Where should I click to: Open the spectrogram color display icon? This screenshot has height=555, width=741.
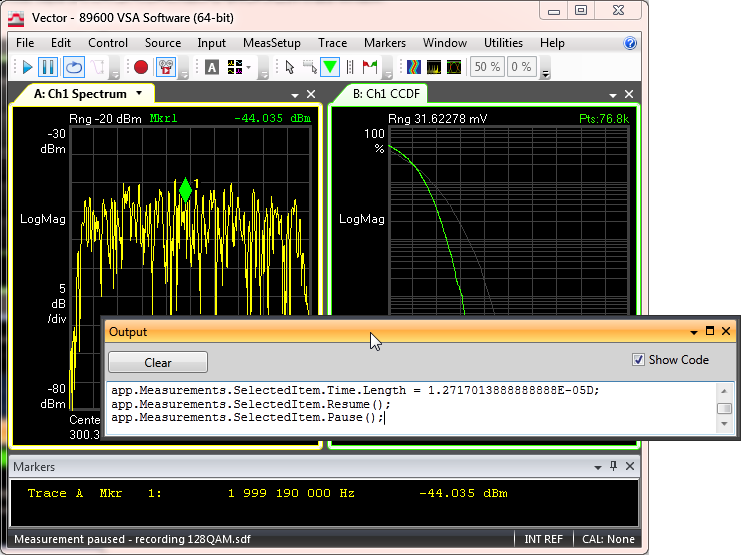click(413, 67)
